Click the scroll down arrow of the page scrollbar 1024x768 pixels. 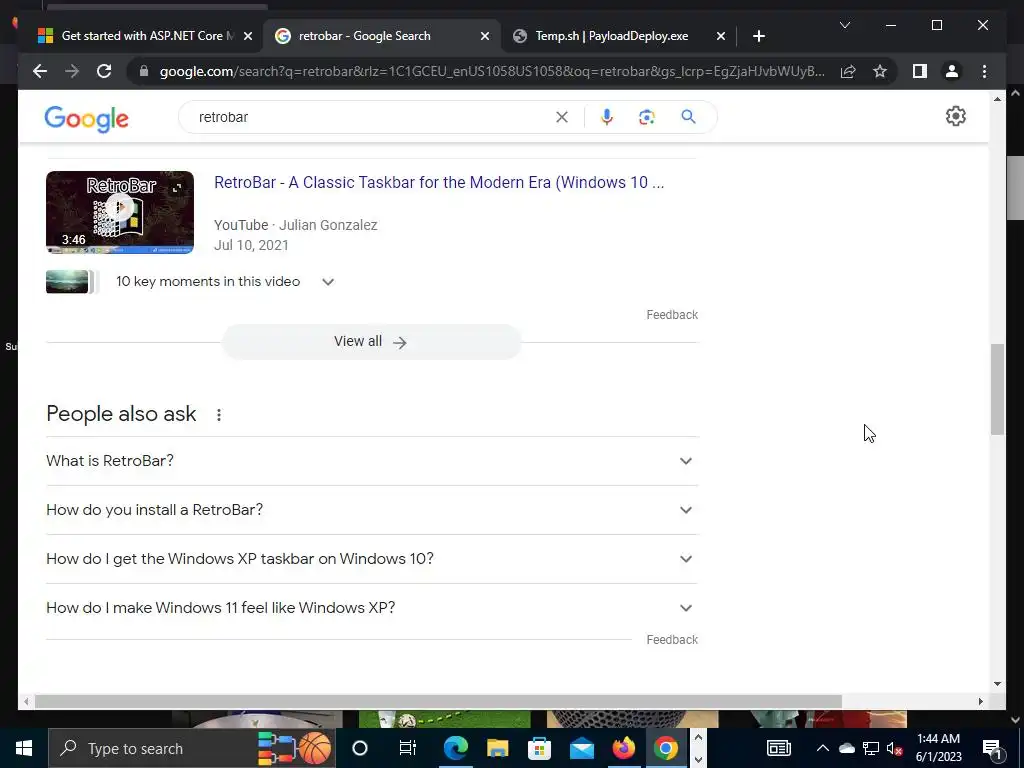pos(997,684)
